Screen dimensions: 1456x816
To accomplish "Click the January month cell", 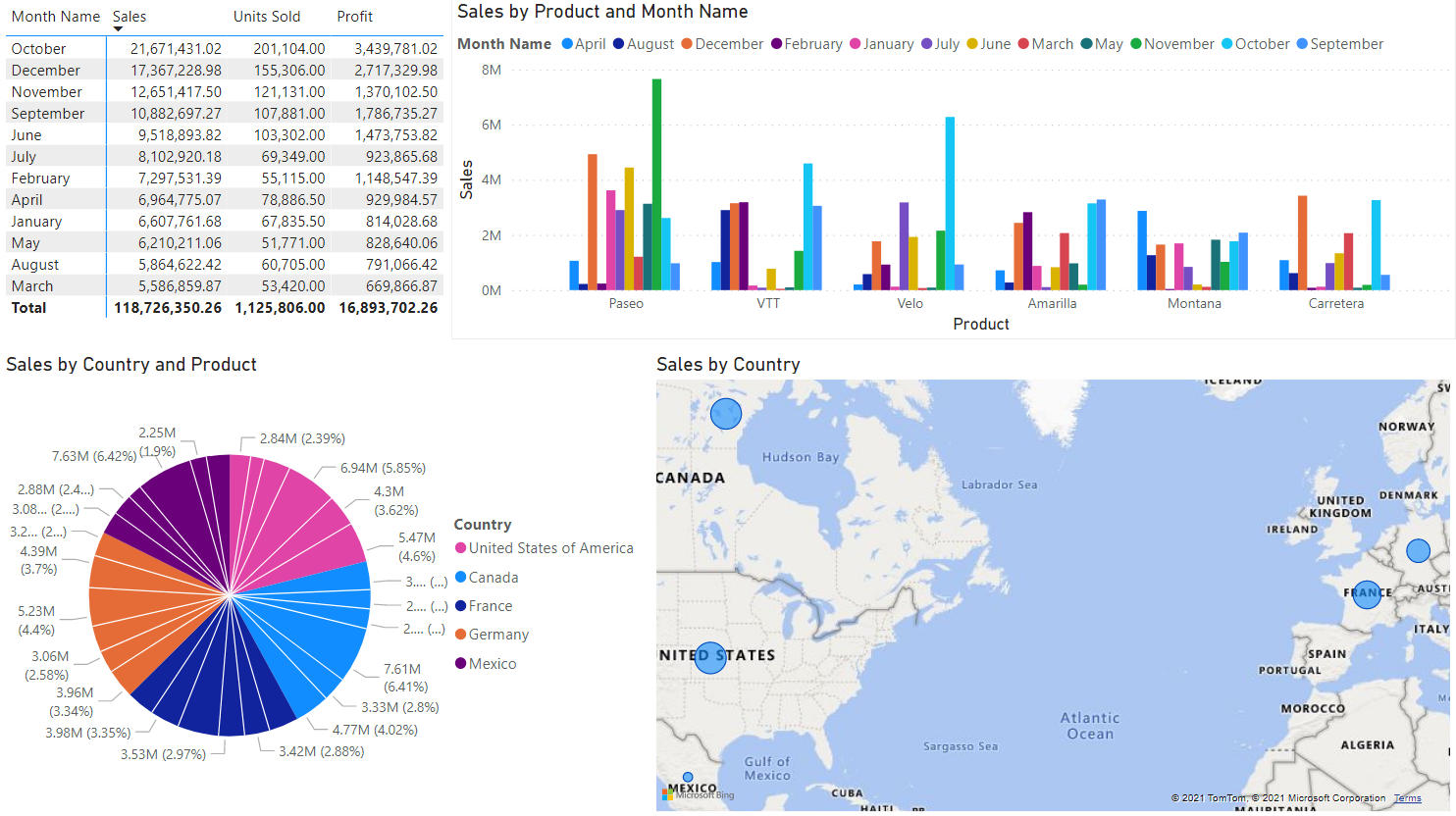I will (36, 222).
